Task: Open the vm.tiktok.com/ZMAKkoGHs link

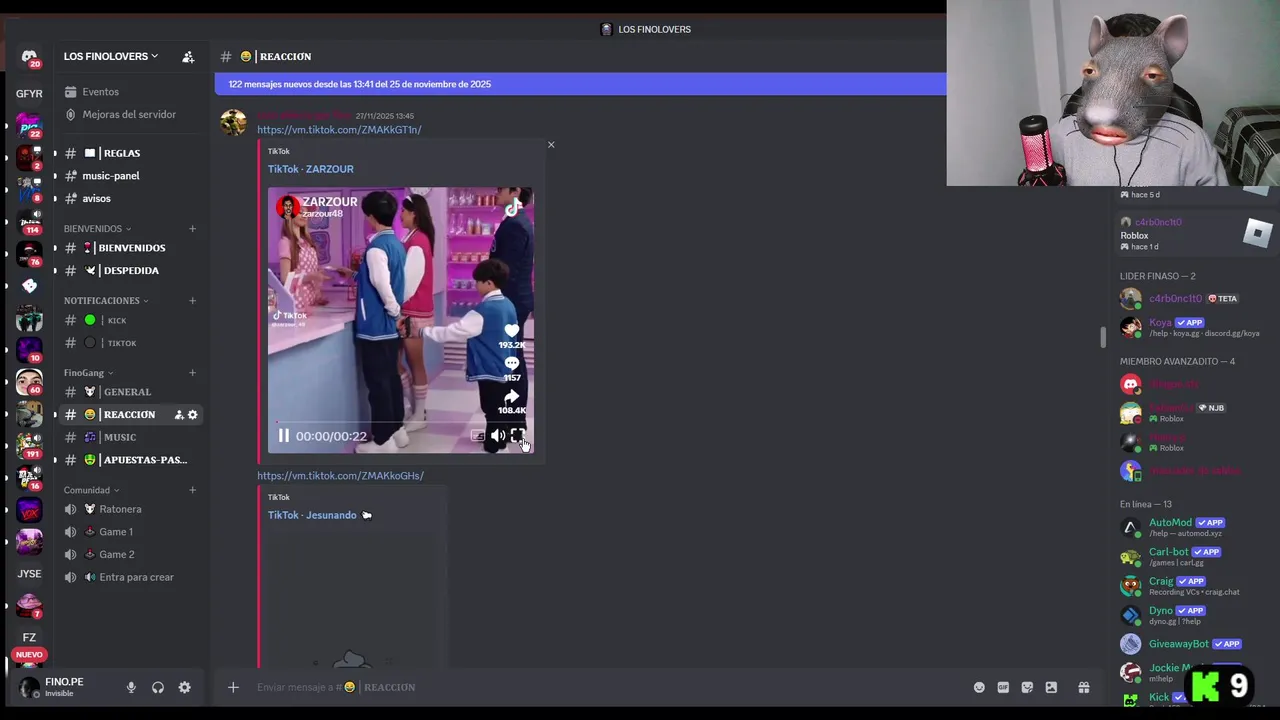Action: pos(340,476)
